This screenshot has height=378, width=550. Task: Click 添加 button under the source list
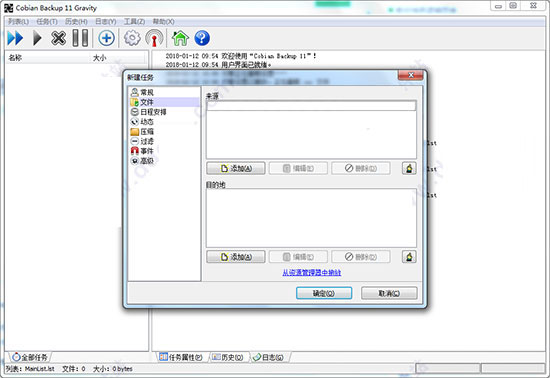[x=236, y=168]
